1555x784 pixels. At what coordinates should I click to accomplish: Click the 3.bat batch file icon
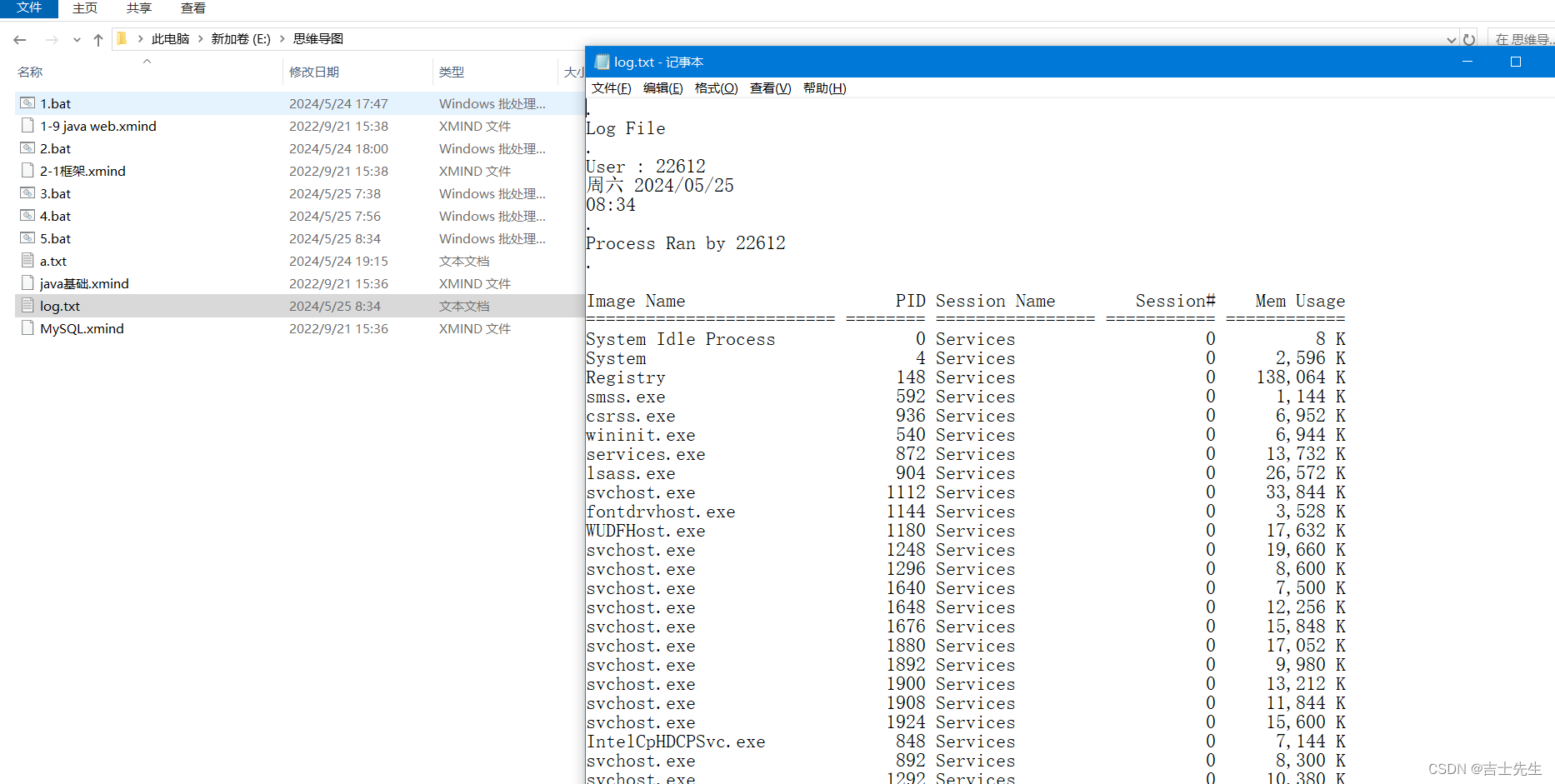(27, 193)
